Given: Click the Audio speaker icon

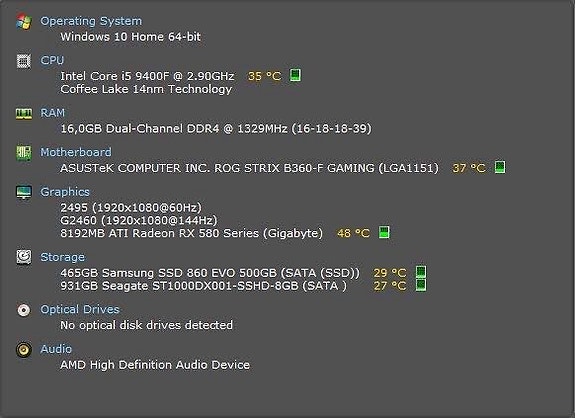Looking at the screenshot, I should 24,349.
